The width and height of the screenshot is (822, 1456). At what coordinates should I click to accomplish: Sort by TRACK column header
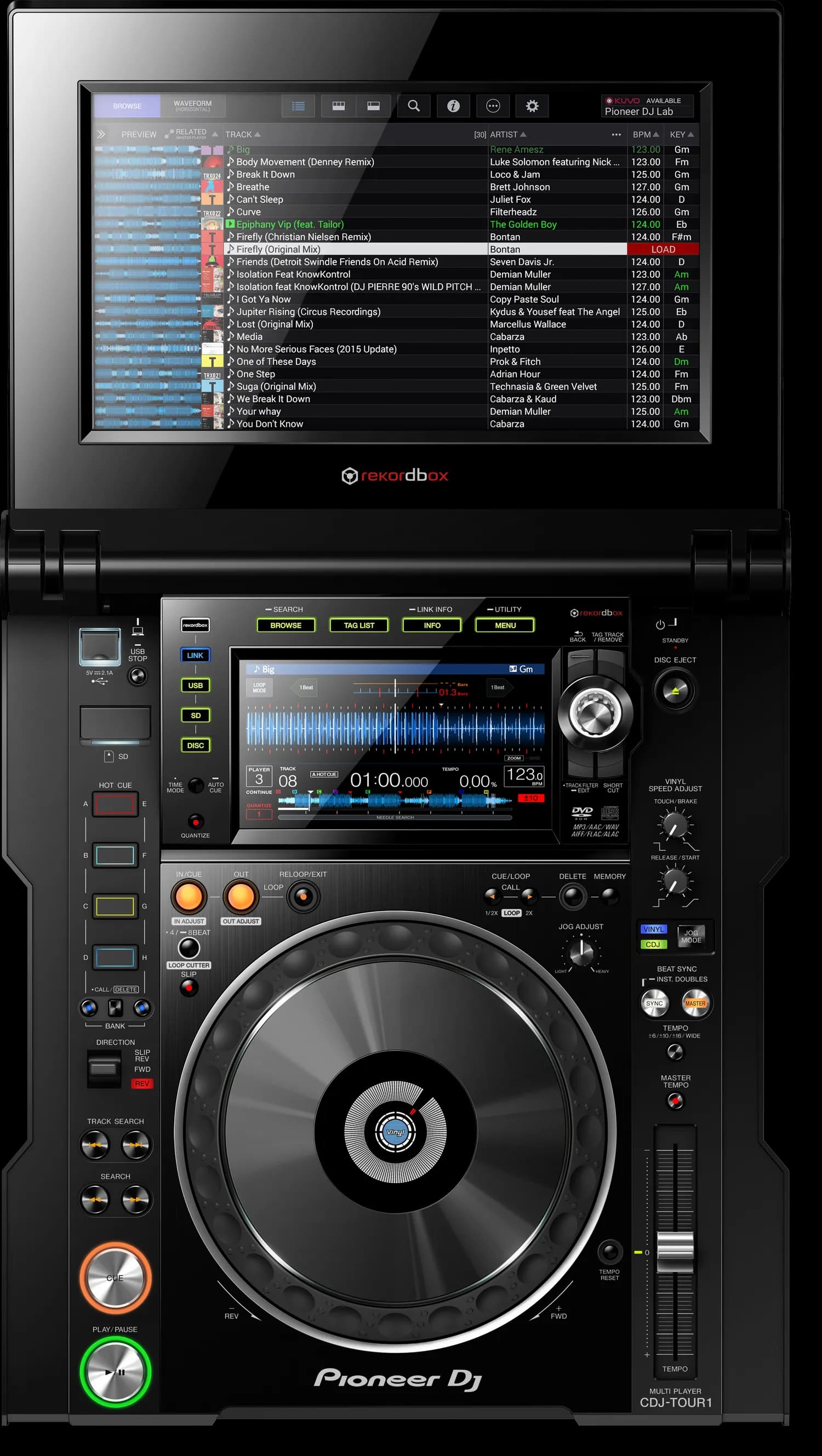point(243,135)
